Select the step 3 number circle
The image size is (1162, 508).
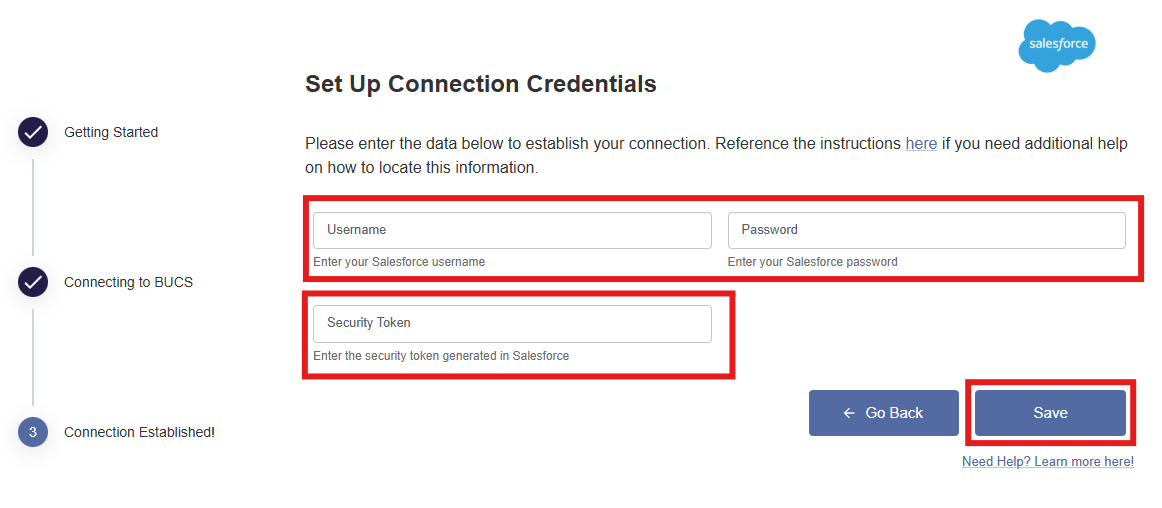coord(33,432)
